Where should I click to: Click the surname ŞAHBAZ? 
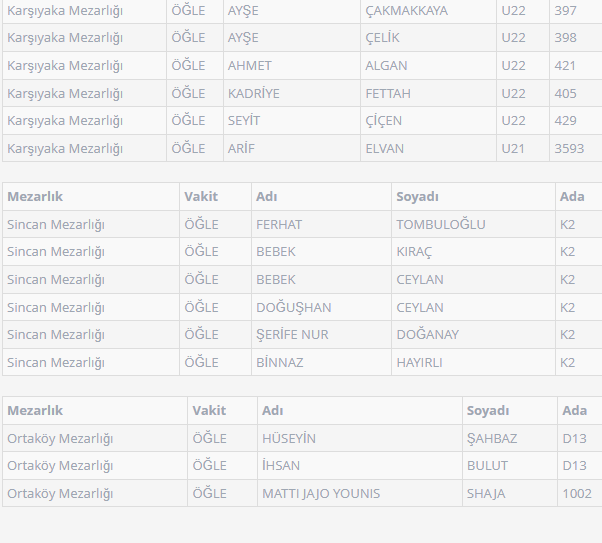[492, 438]
